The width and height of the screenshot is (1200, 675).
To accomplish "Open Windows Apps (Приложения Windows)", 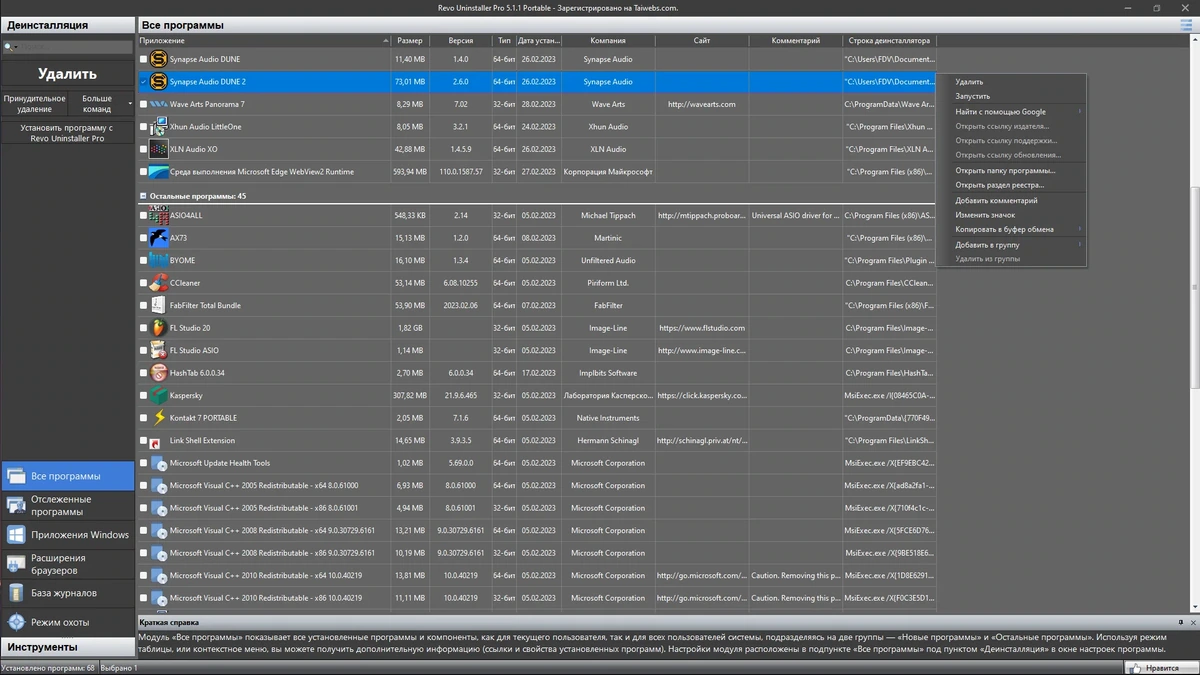I will click(67, 535).
